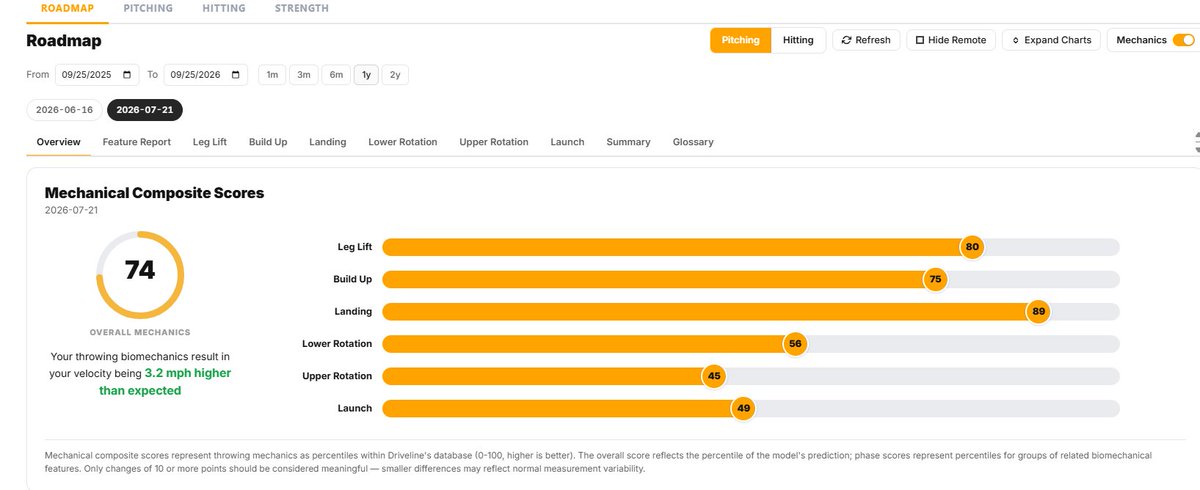Switch to the Glossary tab
Image resolution: width=1200 pixels, height=490 pixels.
click(x=693, y=142)
